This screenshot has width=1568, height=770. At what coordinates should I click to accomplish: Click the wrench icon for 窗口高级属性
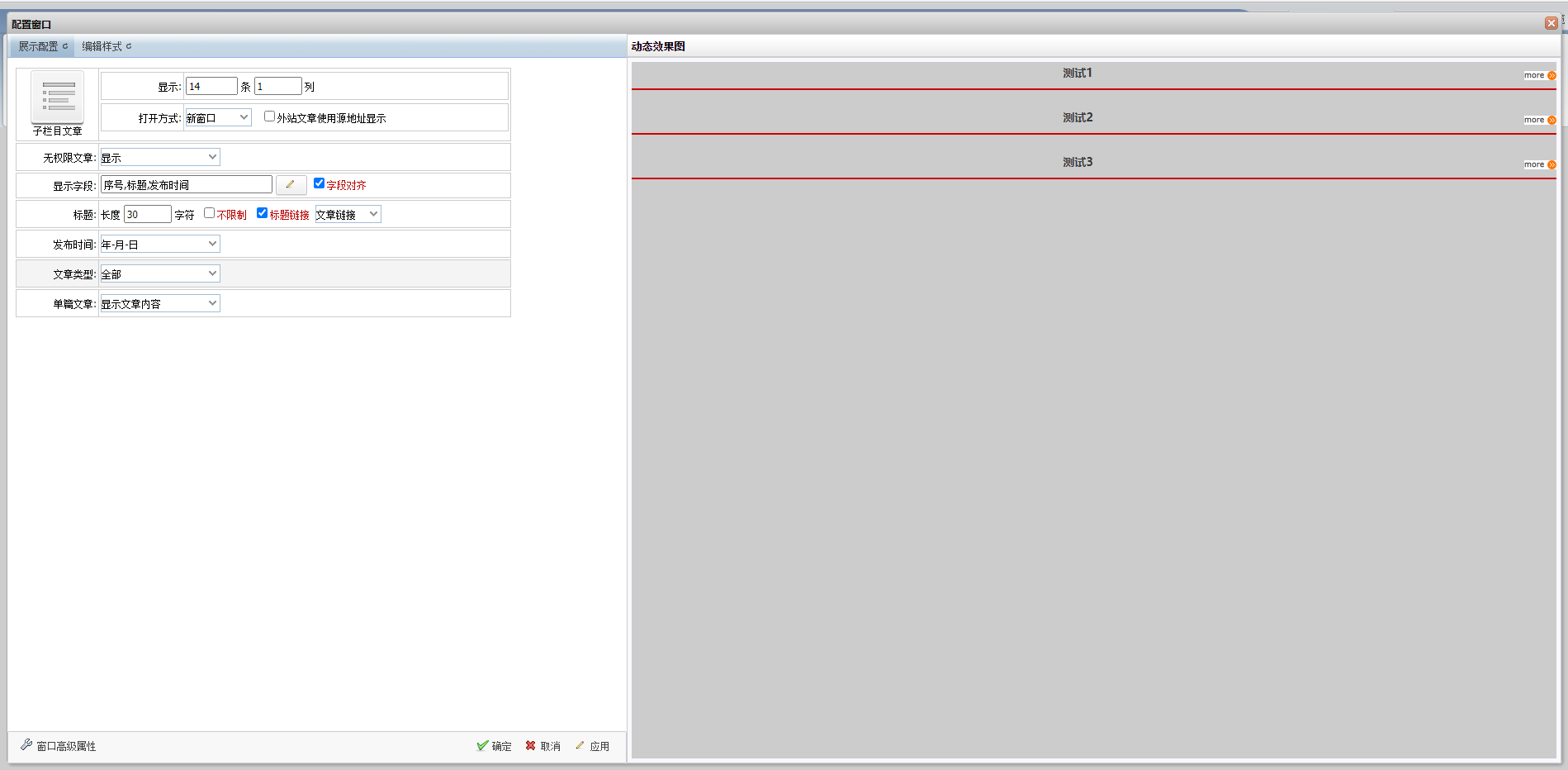[26, 745]
